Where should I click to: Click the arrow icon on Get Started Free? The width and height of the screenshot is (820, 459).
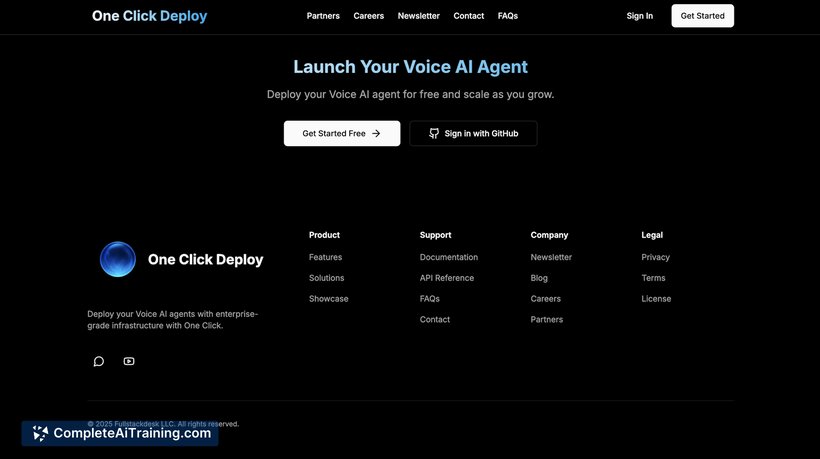(x=376, y=133)
